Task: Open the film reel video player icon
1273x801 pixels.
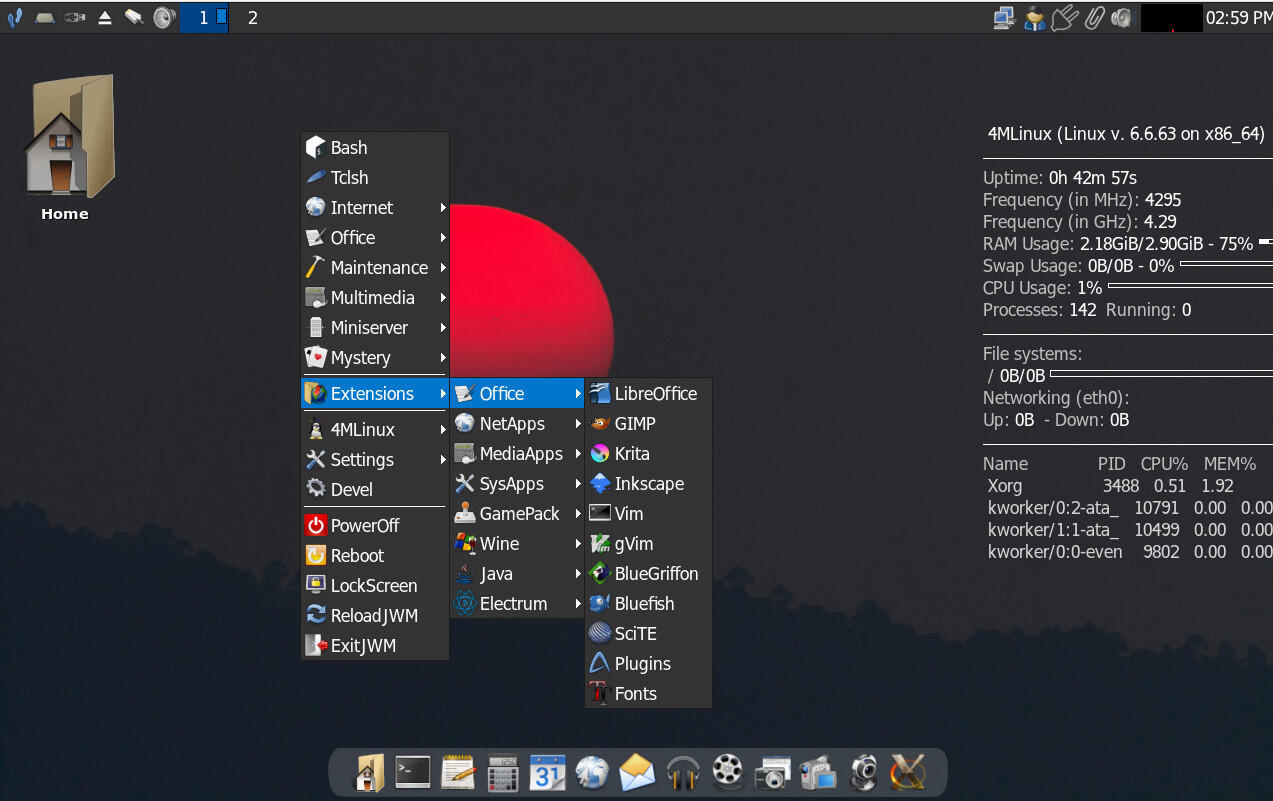Action: coord(728,773)
